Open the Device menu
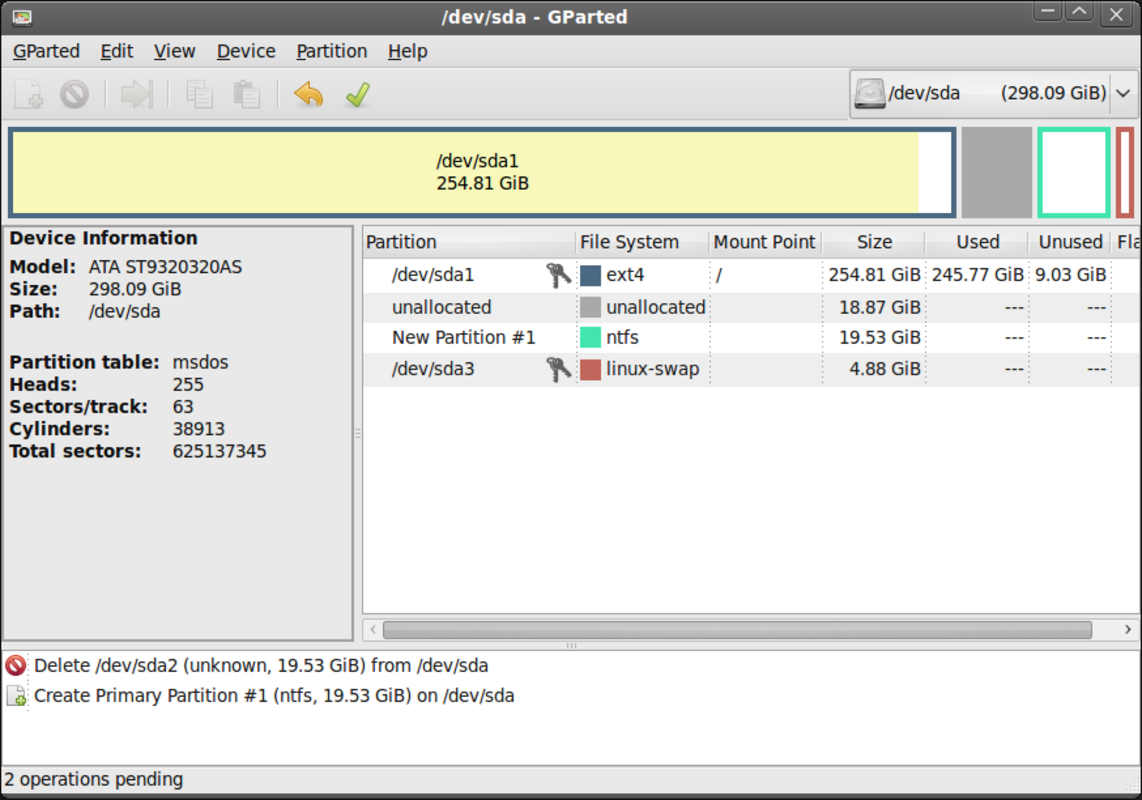This screenshot has height=800, width=1142. [245, 51]
